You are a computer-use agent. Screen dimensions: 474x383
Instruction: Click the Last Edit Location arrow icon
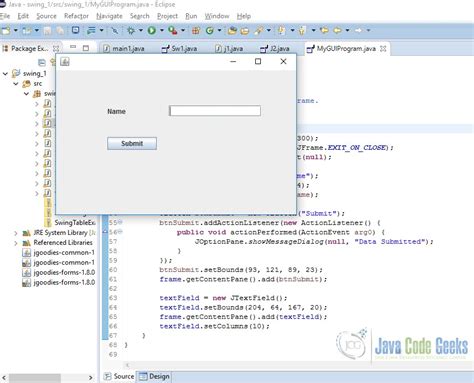[x=324, y=31]
